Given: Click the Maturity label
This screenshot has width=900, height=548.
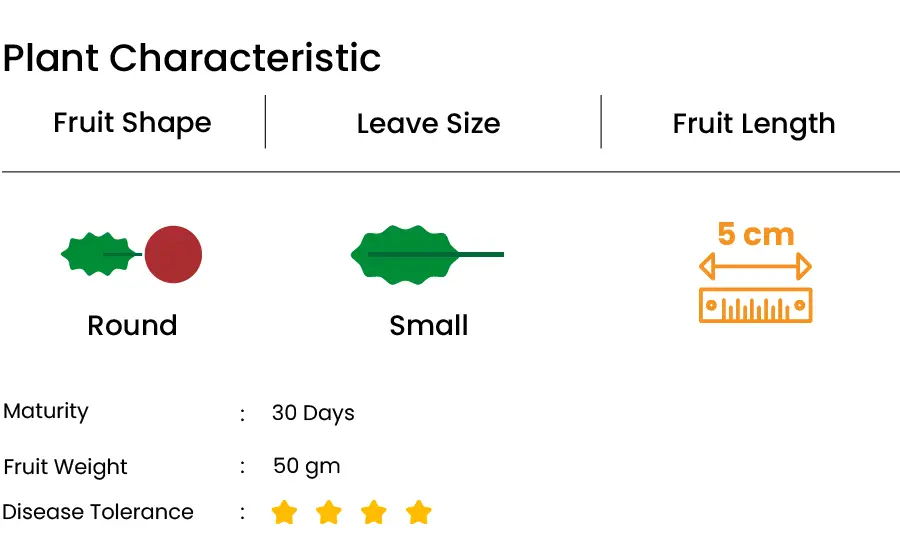Looking at the screenshot, I should pos(46,411).
